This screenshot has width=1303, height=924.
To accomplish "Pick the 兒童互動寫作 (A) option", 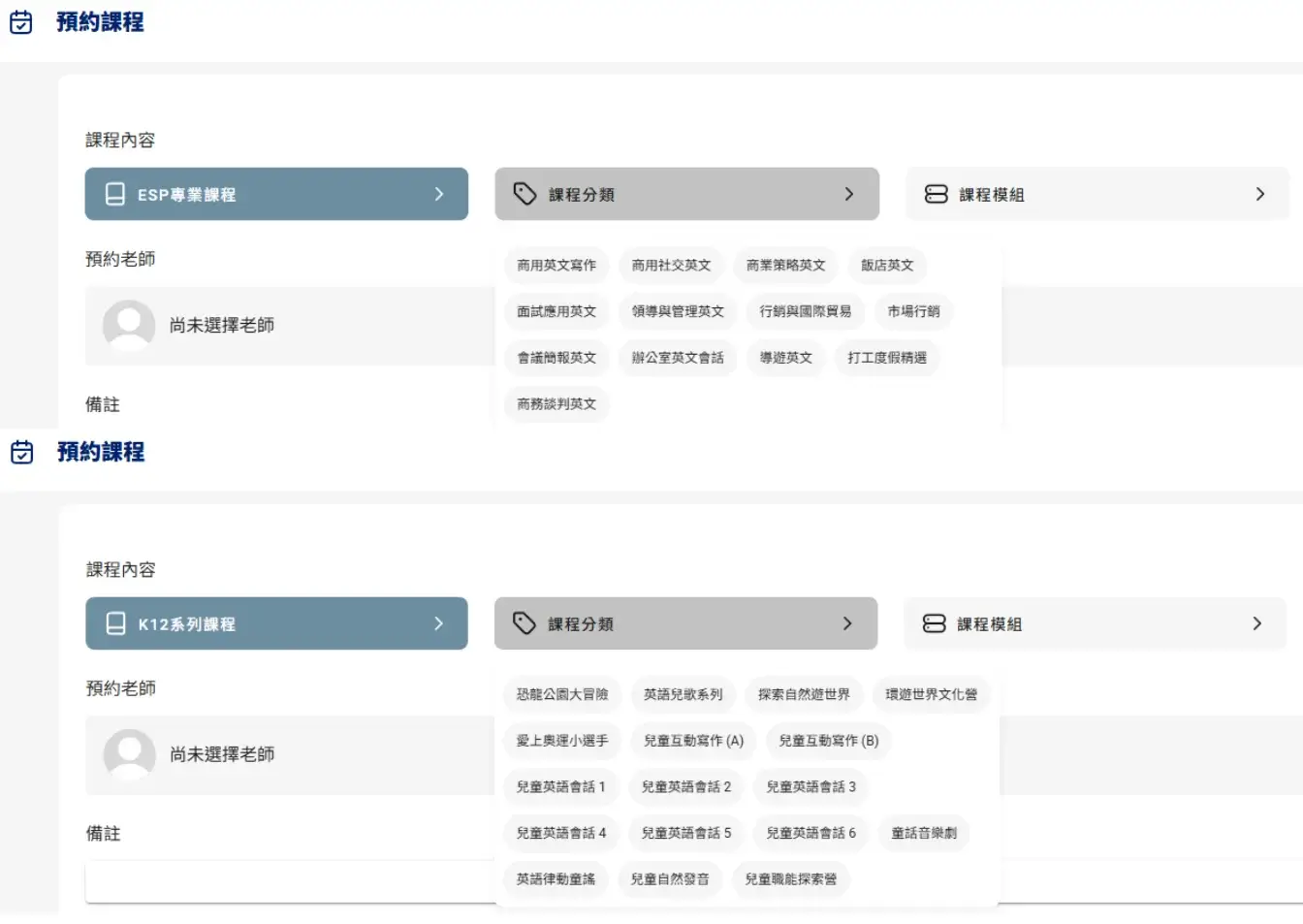I will (x=693, y=741).
